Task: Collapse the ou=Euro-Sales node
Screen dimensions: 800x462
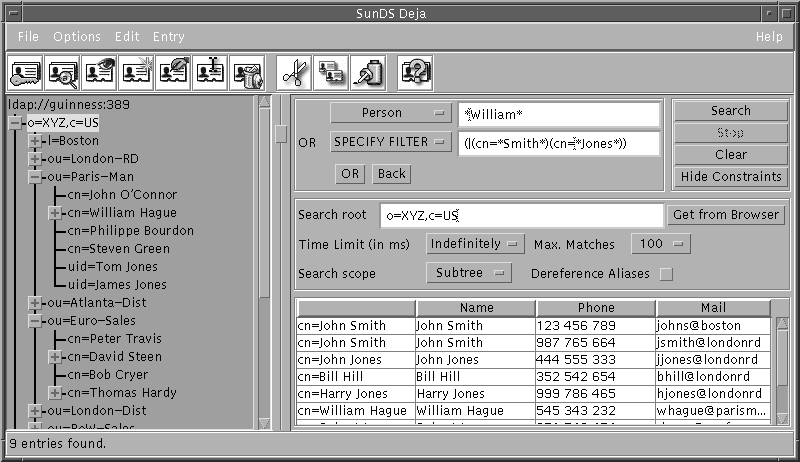Action: 35,321
